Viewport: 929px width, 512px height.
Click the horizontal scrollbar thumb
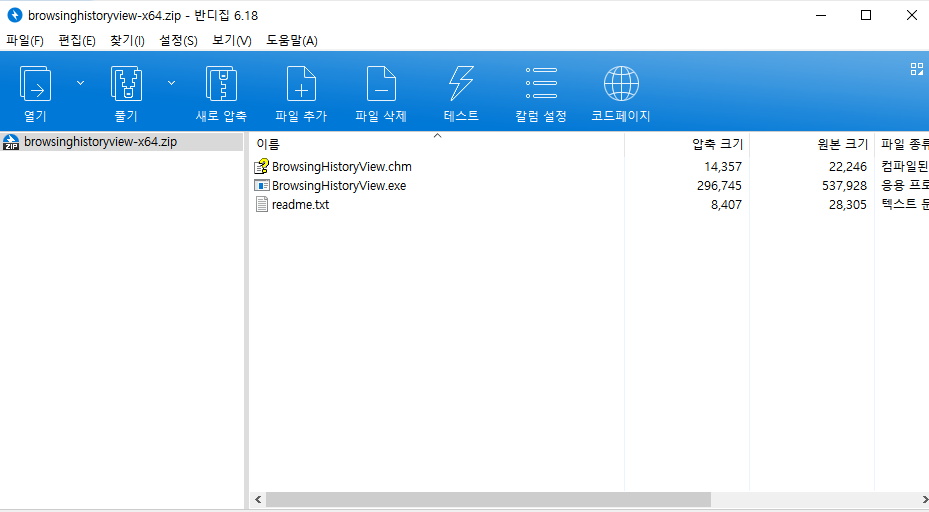coord(488,500)
